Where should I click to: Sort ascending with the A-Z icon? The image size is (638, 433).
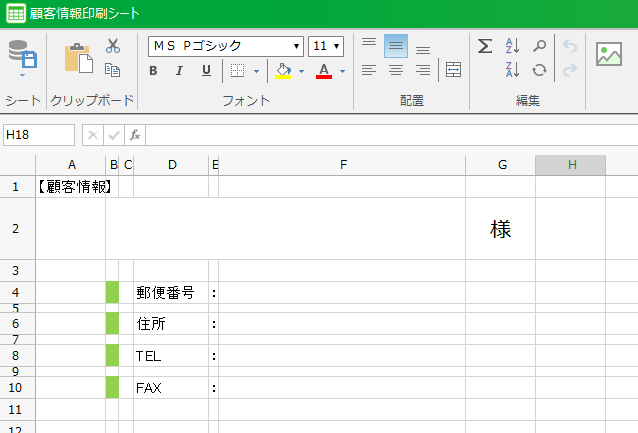[x=513, y=46]
